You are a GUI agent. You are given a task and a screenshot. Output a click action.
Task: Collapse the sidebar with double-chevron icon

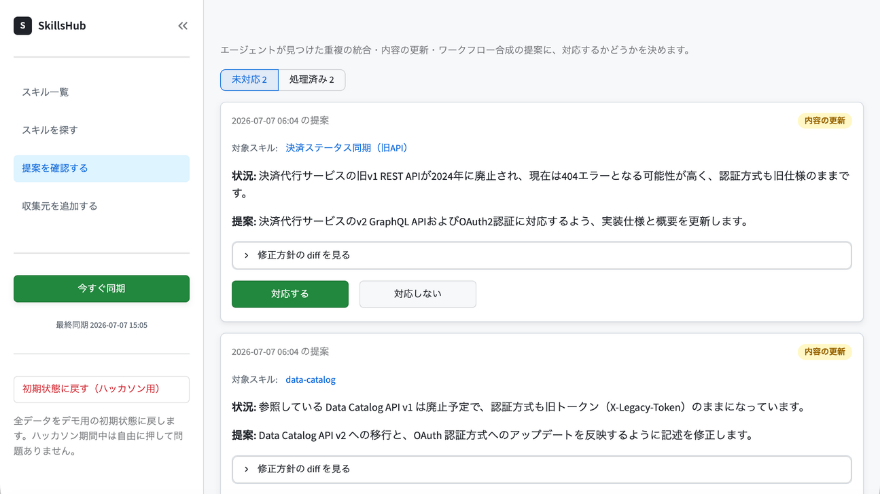point(182,26)
